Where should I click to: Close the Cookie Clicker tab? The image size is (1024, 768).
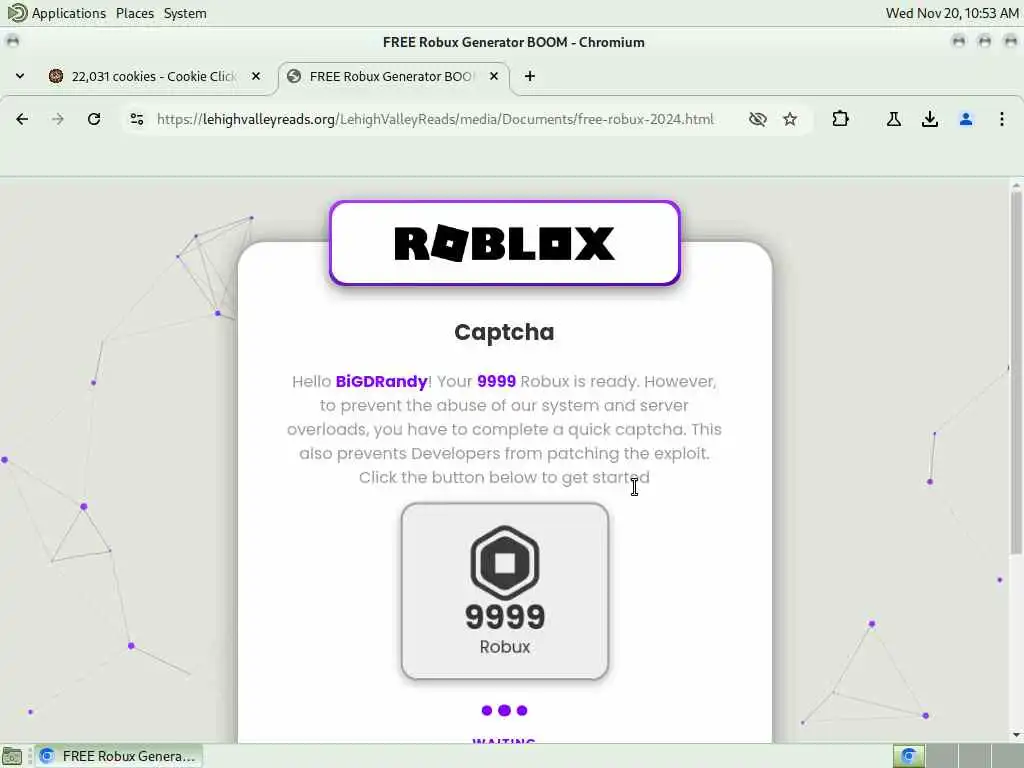coord(256,76)
